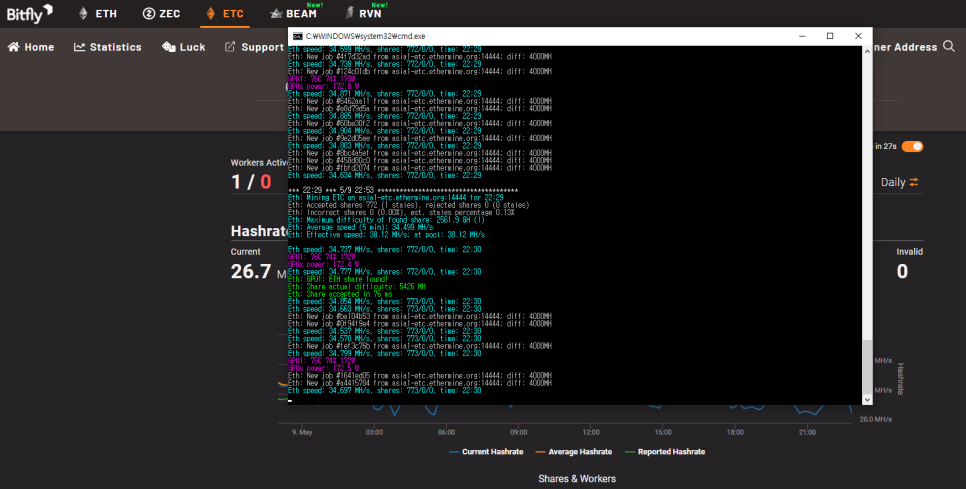Click the 'Average speed (5 min)' line

click(x=360, y=227)
